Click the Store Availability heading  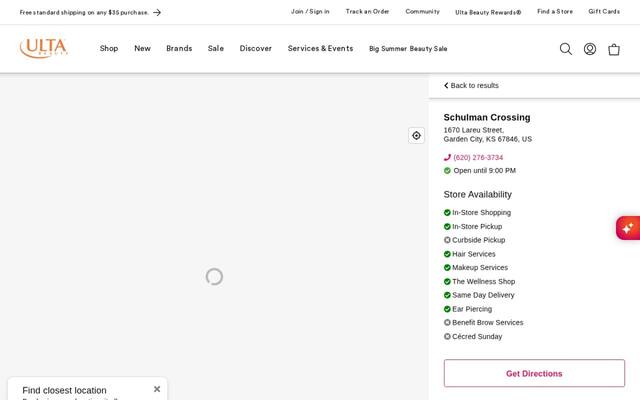click(478, 195)
